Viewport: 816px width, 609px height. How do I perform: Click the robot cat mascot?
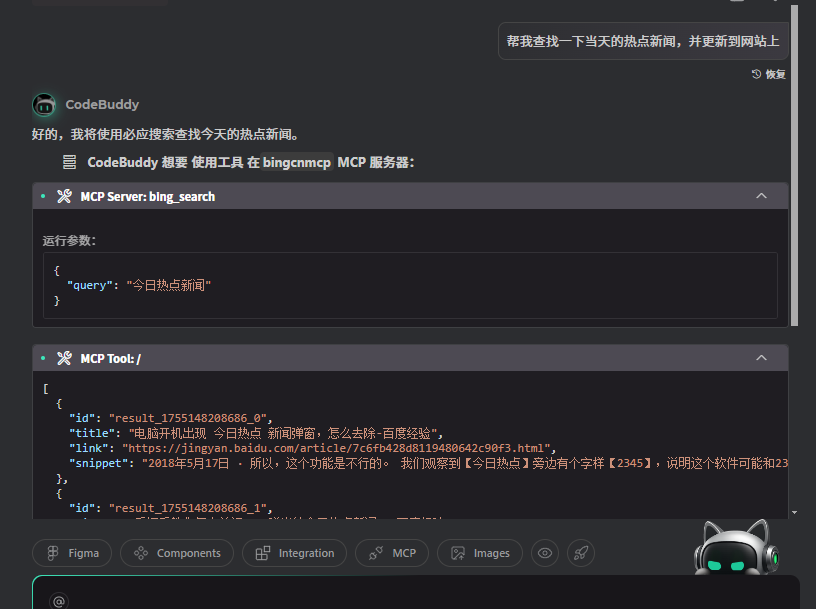click(x=736, y=548)
